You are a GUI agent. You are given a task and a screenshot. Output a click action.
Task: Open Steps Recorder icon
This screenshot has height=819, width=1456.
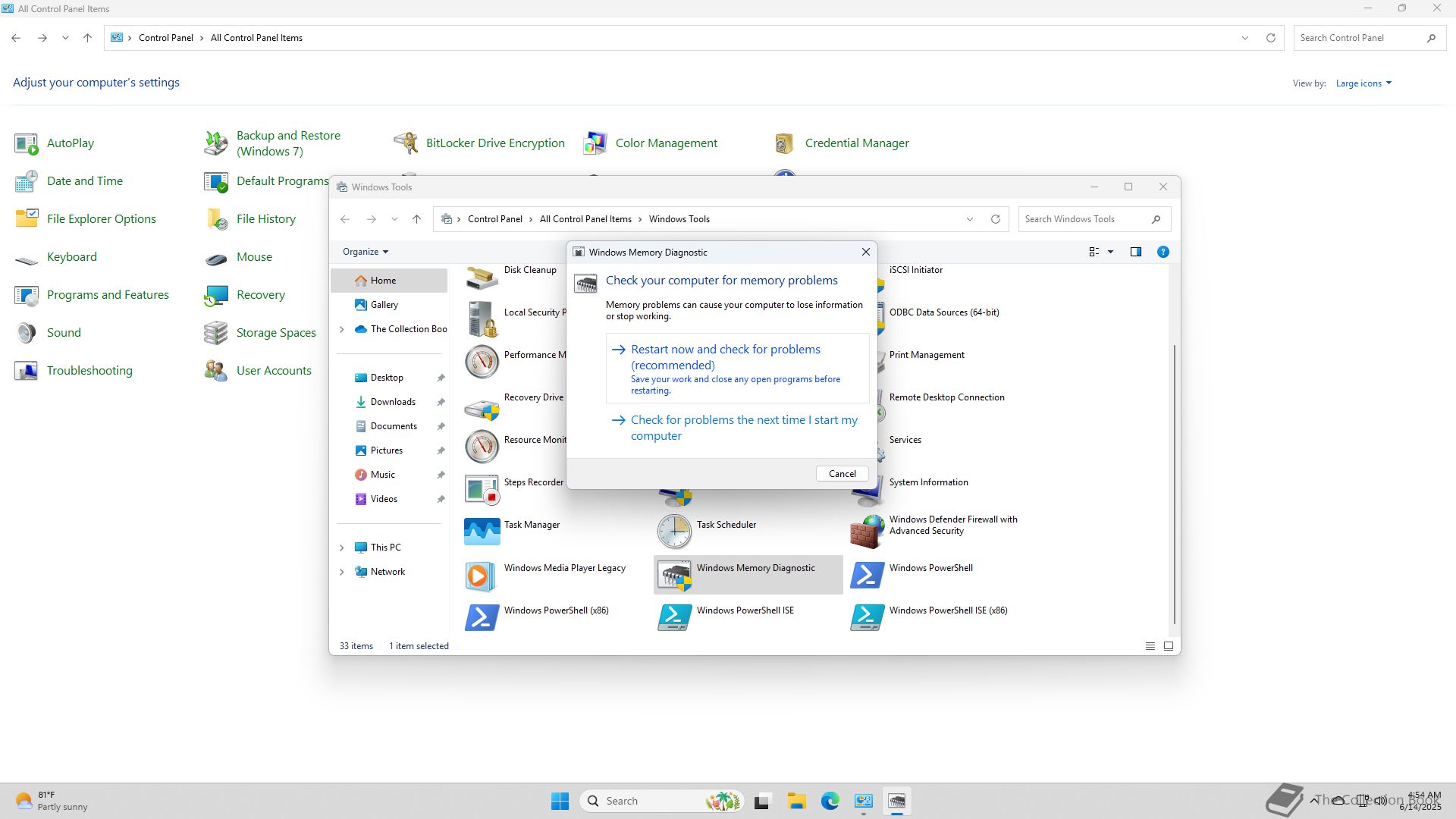[482, 489]
